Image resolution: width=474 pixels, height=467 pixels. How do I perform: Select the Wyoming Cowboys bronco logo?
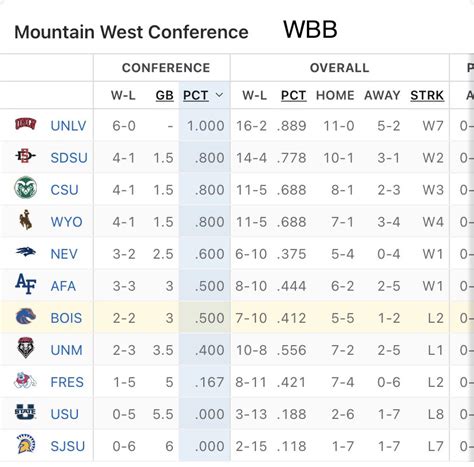click(x=26, y=220)
